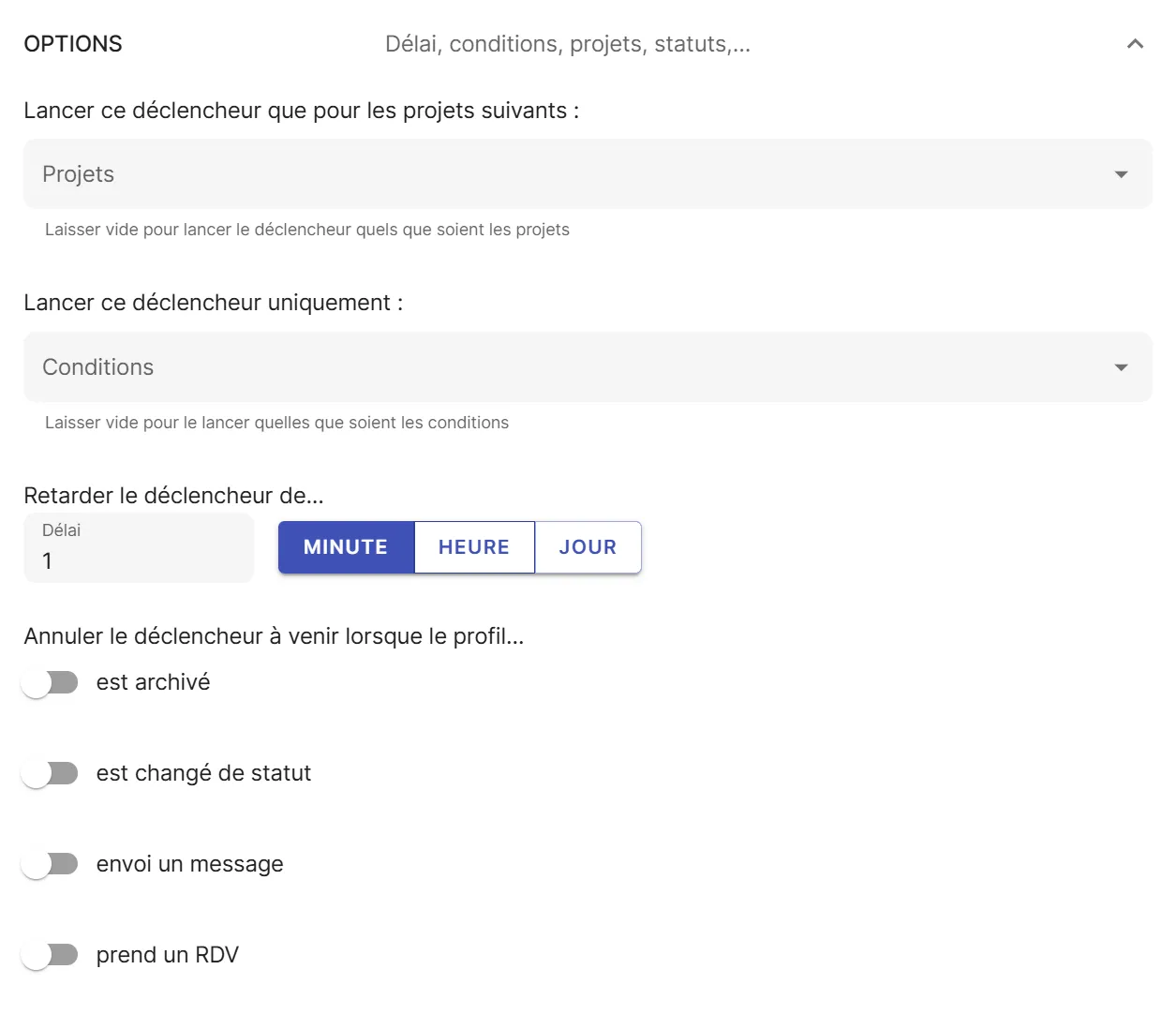1176x1014 pixels.
Task: Click the OPTIONS section title
Action: [73, 44]
